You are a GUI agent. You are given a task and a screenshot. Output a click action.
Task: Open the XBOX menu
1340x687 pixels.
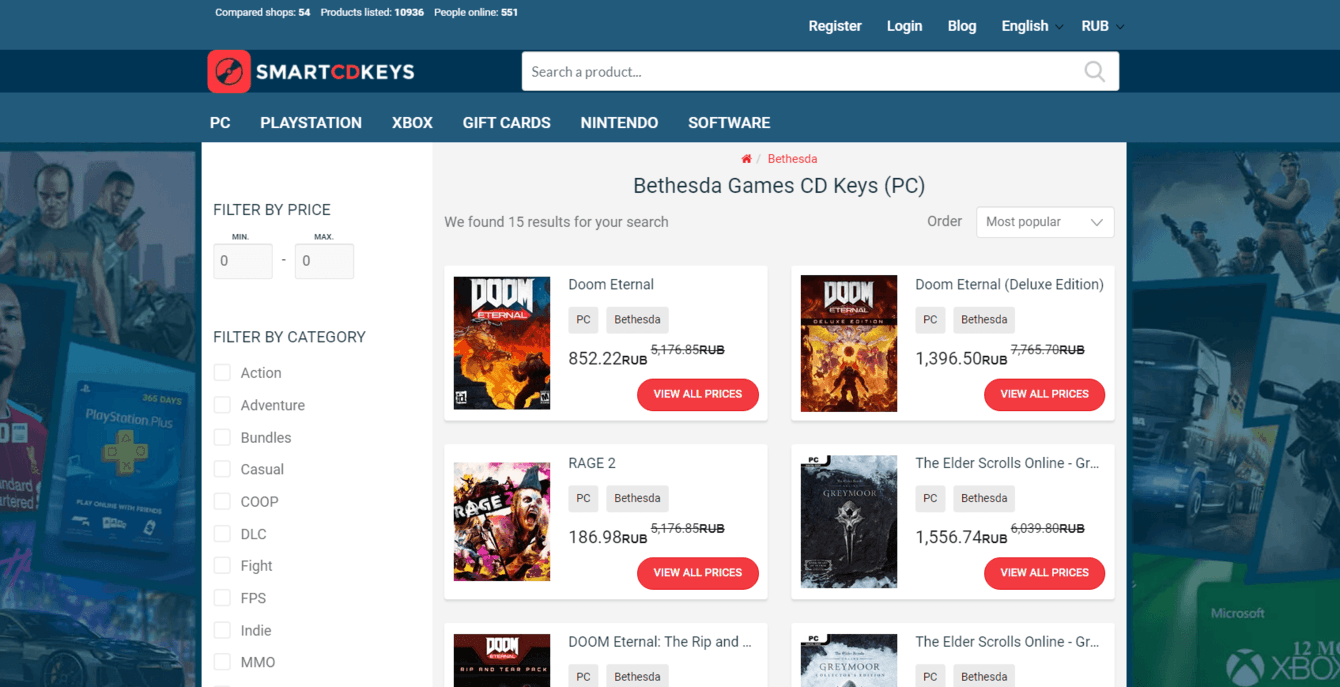[412, 123]
